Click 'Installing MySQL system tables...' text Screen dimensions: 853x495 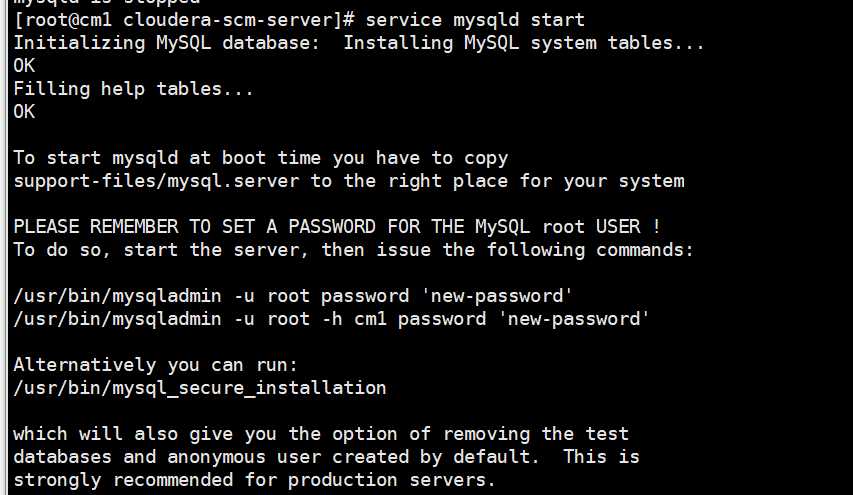[524, 44]
